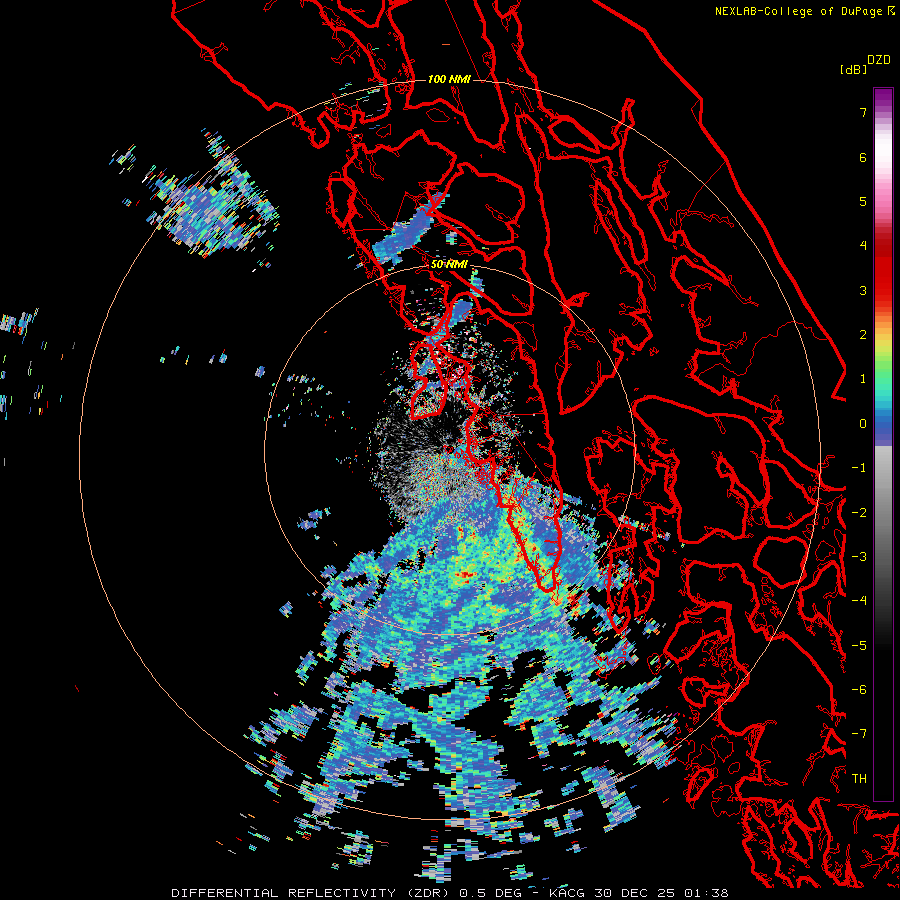Click the DZD legend title
The width and height of the screenshot is (900, 900).
click(x=879, y=60)
